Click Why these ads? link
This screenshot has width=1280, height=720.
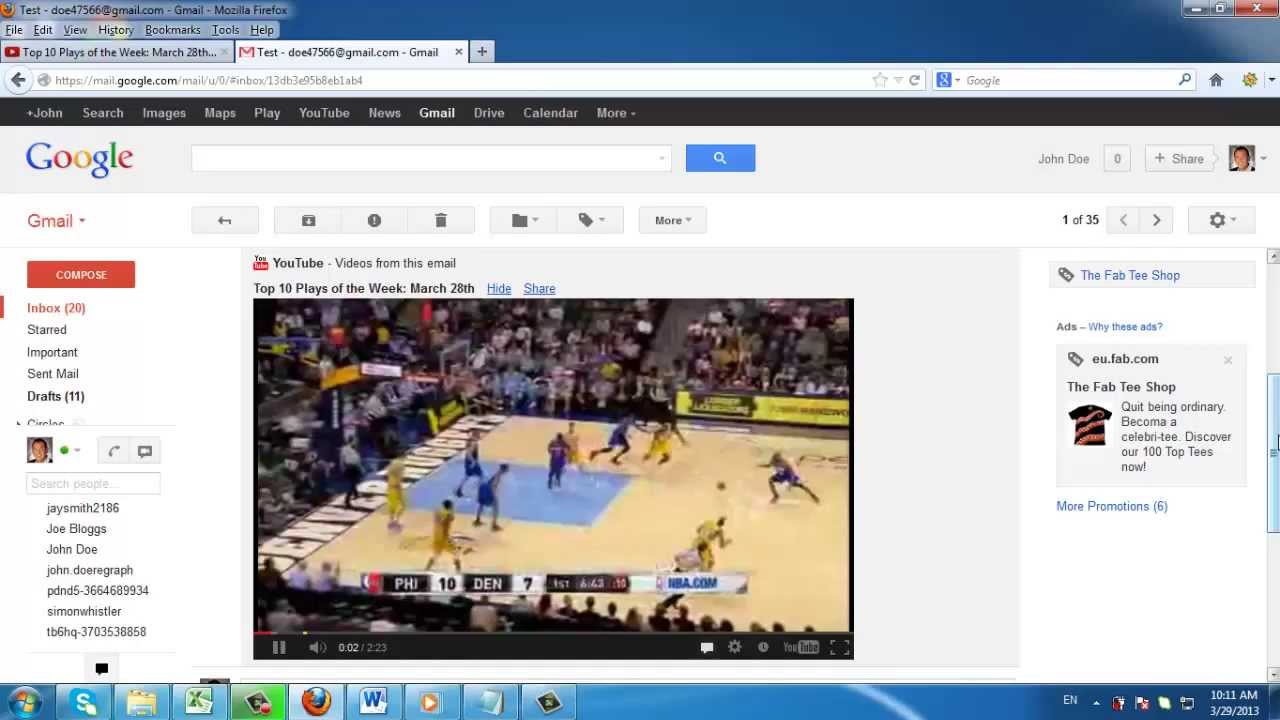click(1125, 327)
